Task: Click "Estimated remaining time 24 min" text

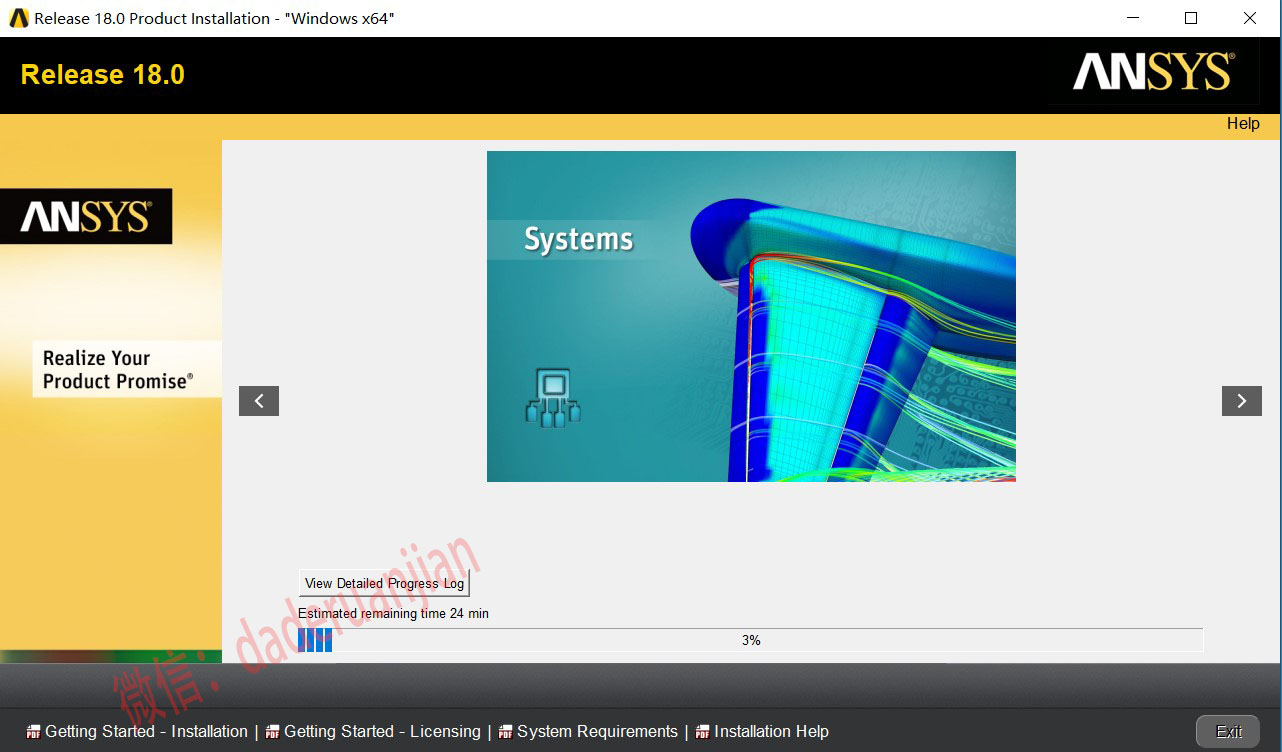Action: (x=393, y=613)
